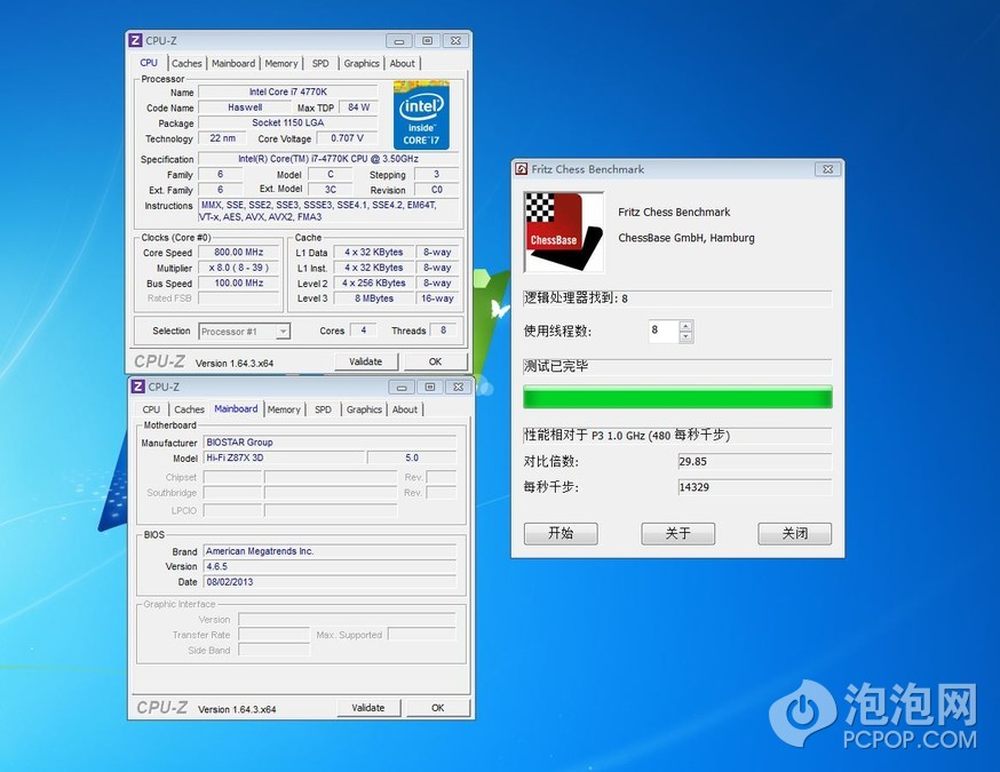Open Graphics tab in upper CPU-Z window
This screenshot has width=1000, height=772.
tap(362, 63)
